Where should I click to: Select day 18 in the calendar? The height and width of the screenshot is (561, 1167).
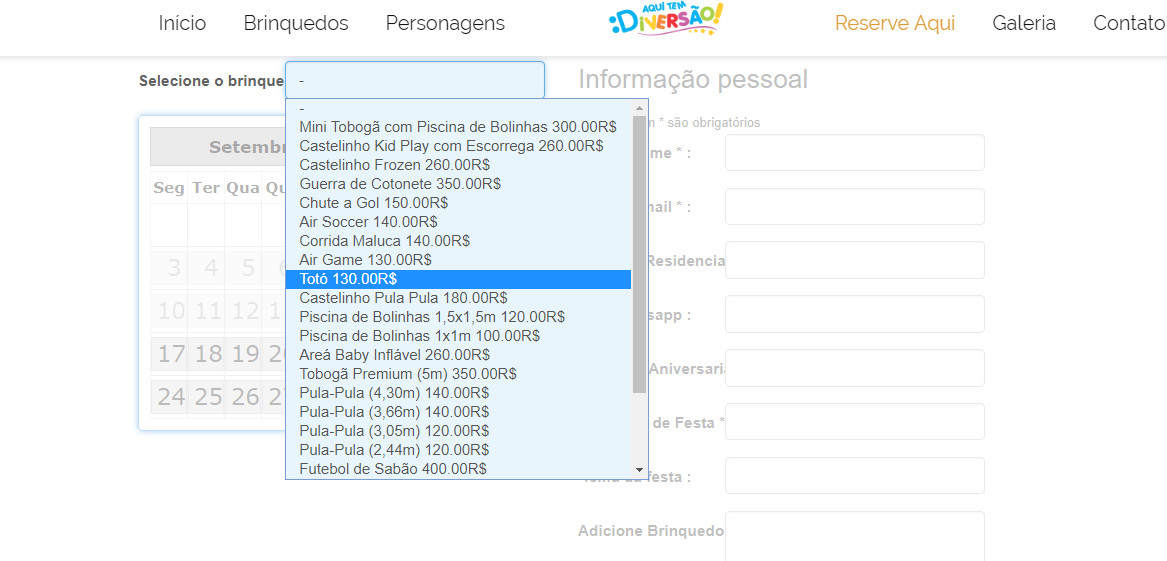pos(208,354)
